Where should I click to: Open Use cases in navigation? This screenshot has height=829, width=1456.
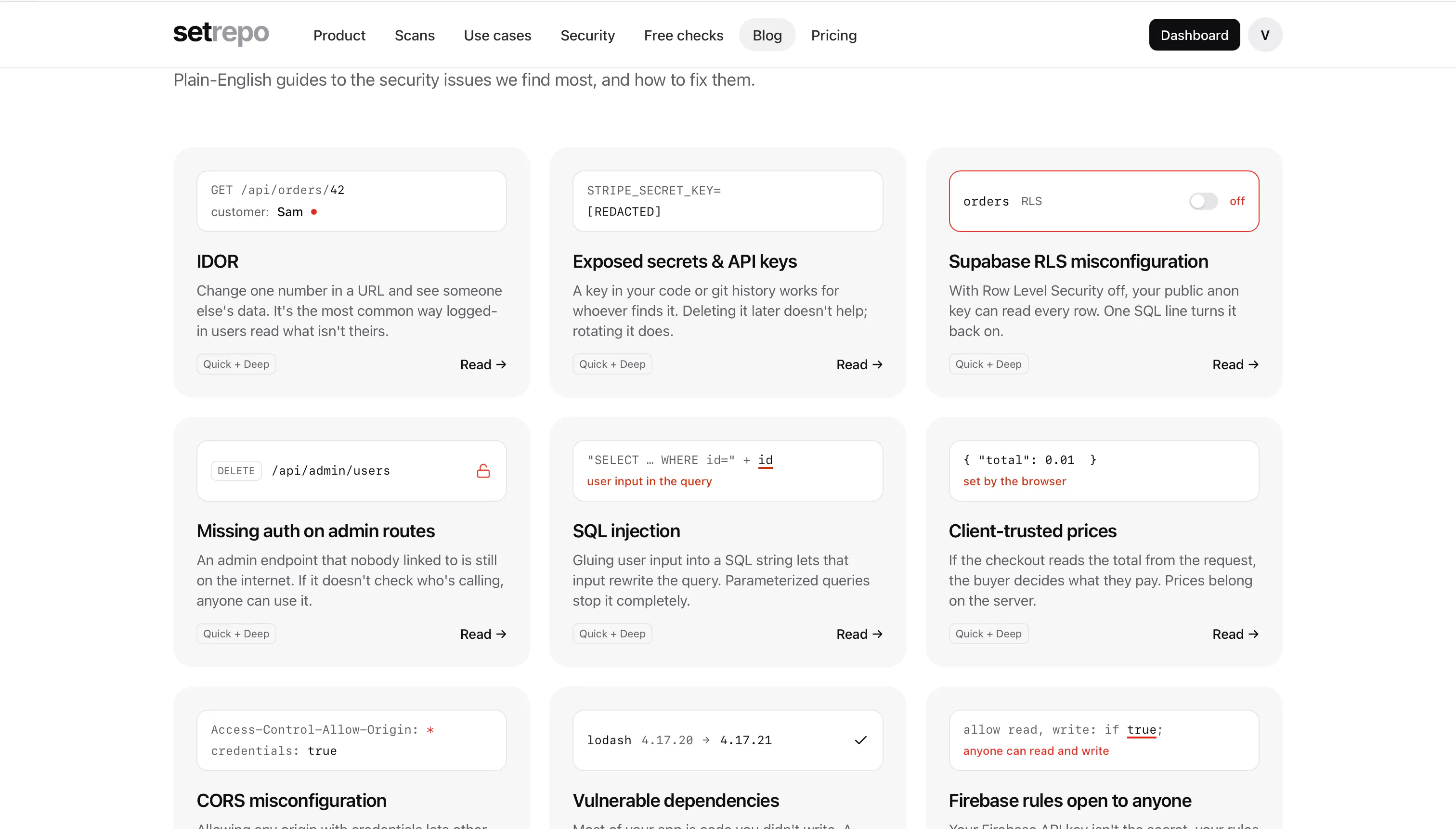[x=498, y=35]
